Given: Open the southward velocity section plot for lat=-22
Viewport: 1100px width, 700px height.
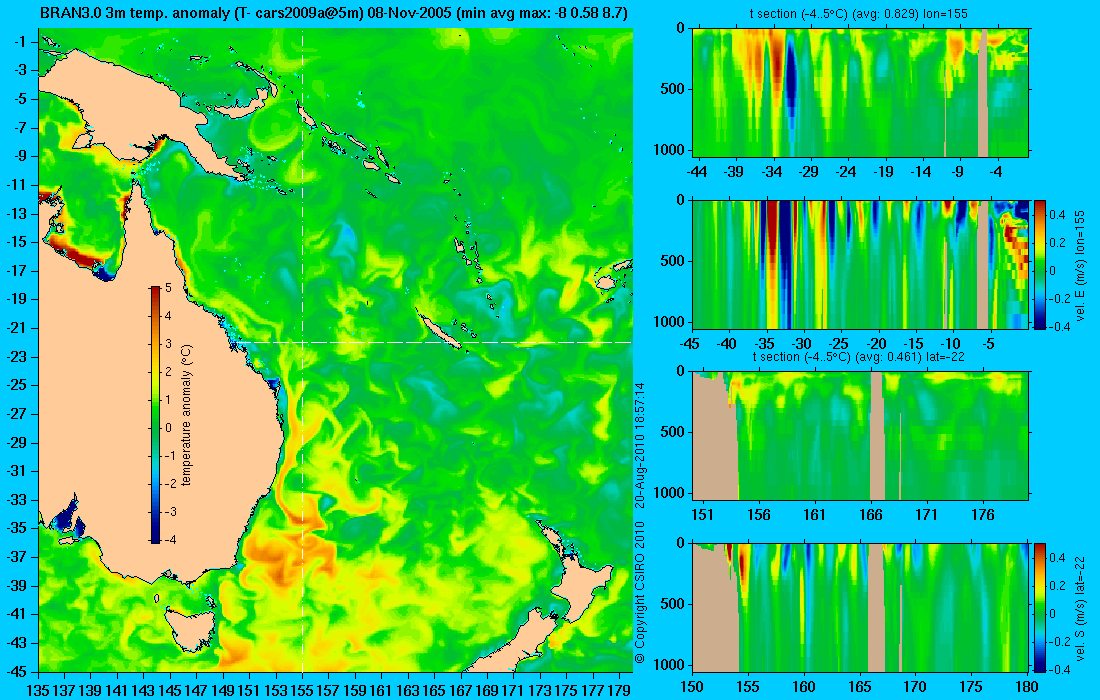Looking at the screenshot, I should (861, 607).
